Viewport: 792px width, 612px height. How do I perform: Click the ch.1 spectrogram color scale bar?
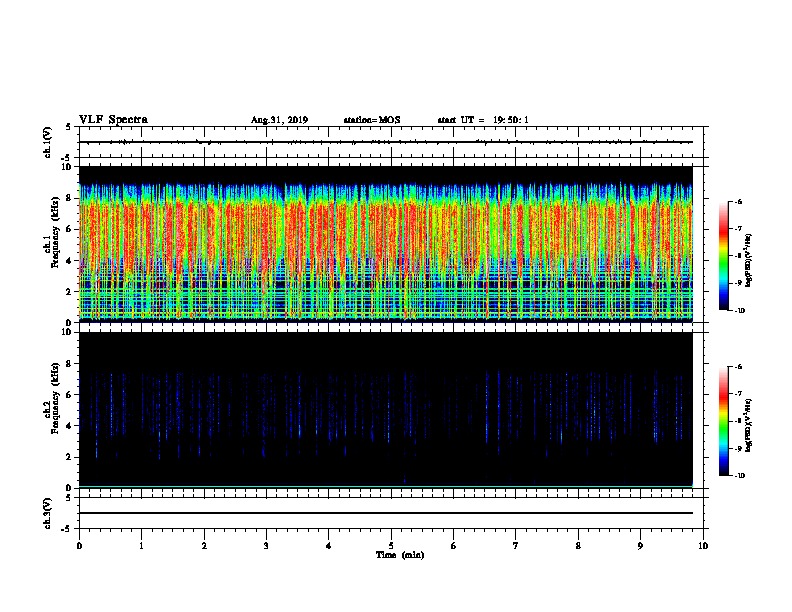click(723, 256)
